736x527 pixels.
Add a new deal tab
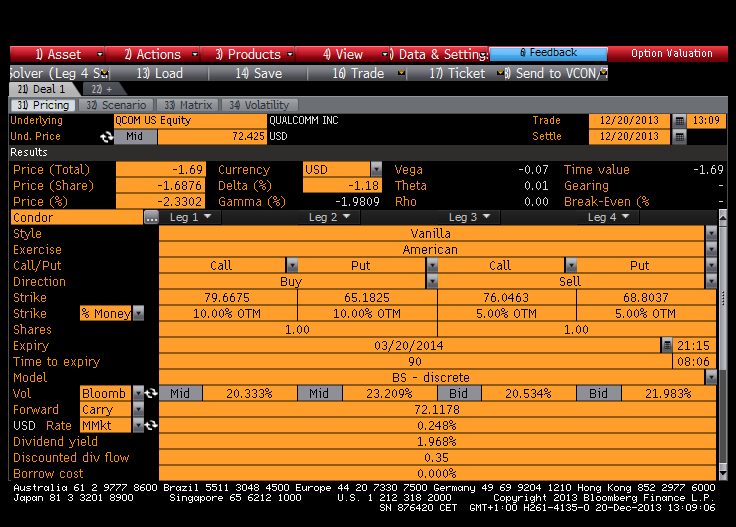(x=102, y=89)
